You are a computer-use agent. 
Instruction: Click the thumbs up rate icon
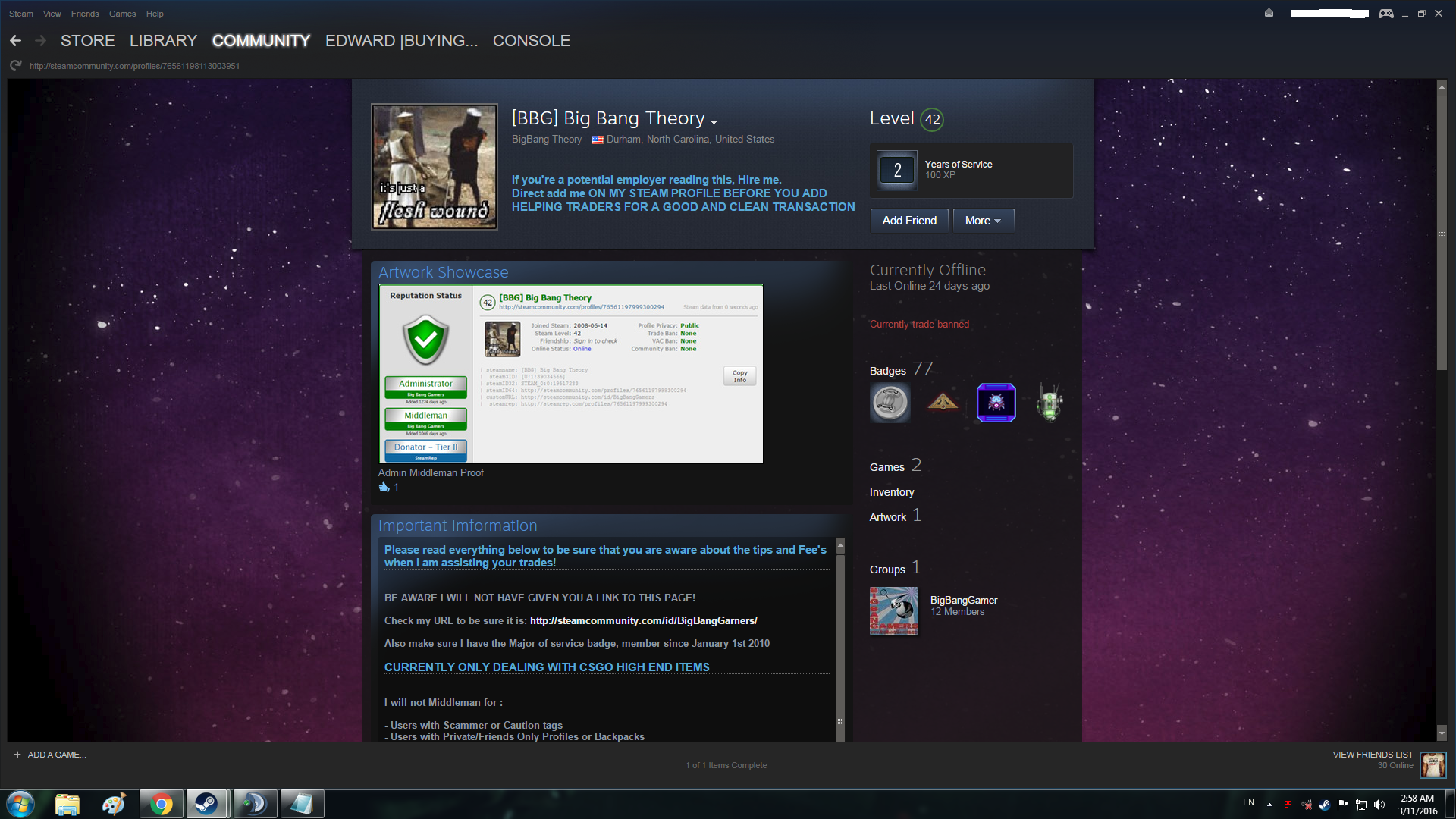click(x=384, y=488)
